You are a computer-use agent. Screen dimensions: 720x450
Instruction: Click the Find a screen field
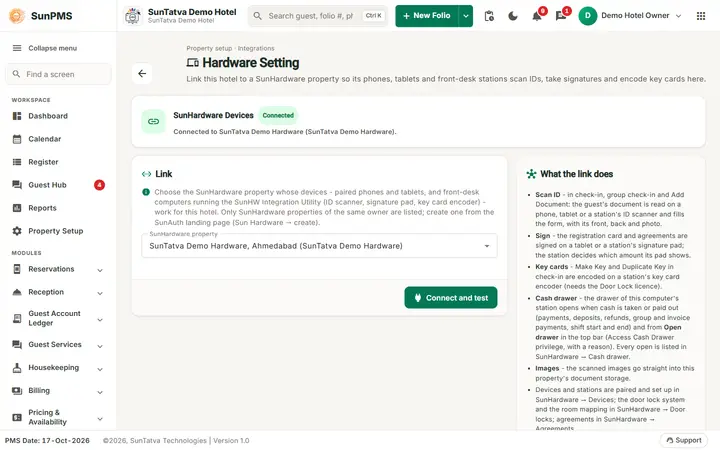59,74
